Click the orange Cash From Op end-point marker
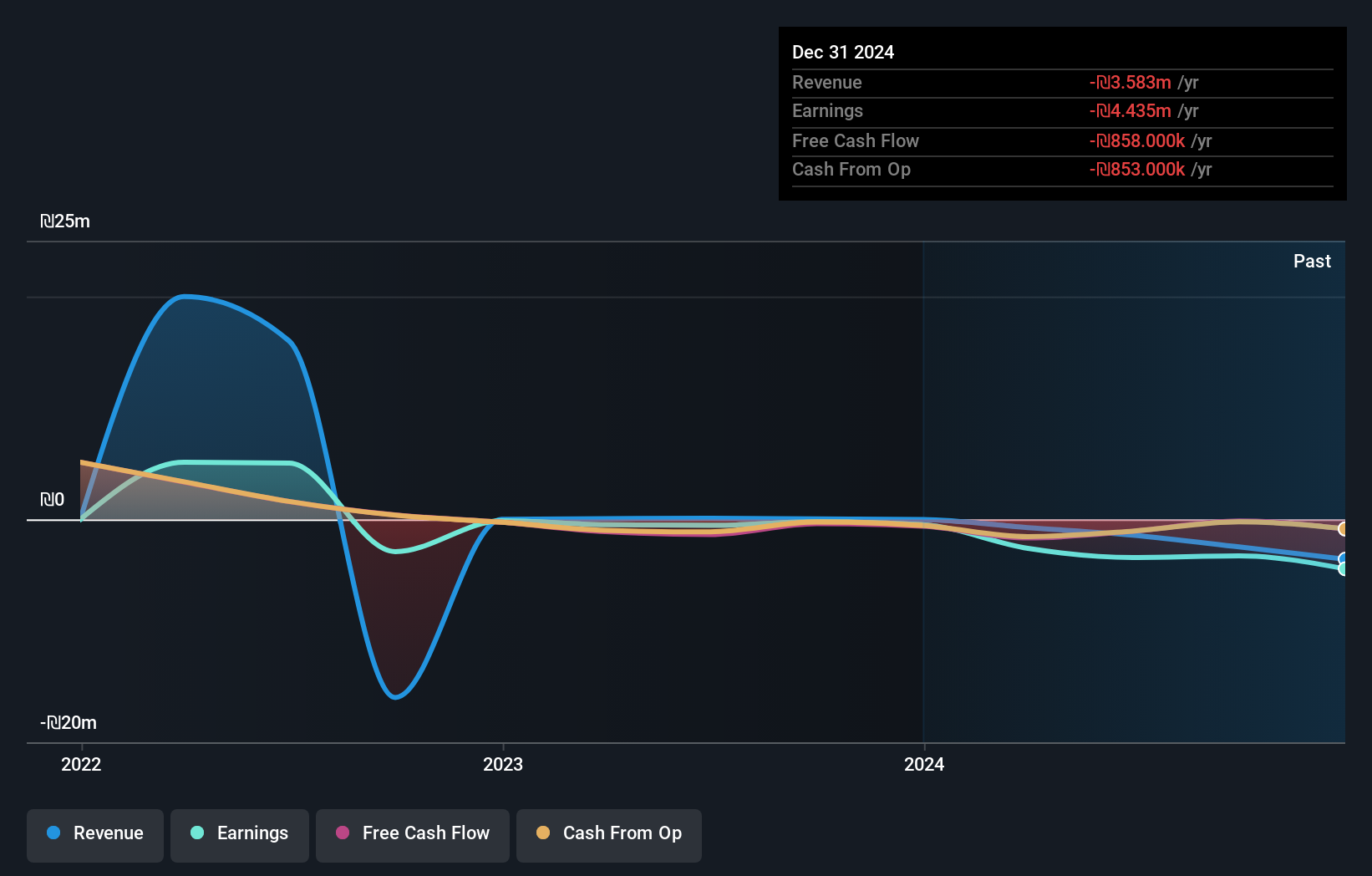 point(1342,529)
